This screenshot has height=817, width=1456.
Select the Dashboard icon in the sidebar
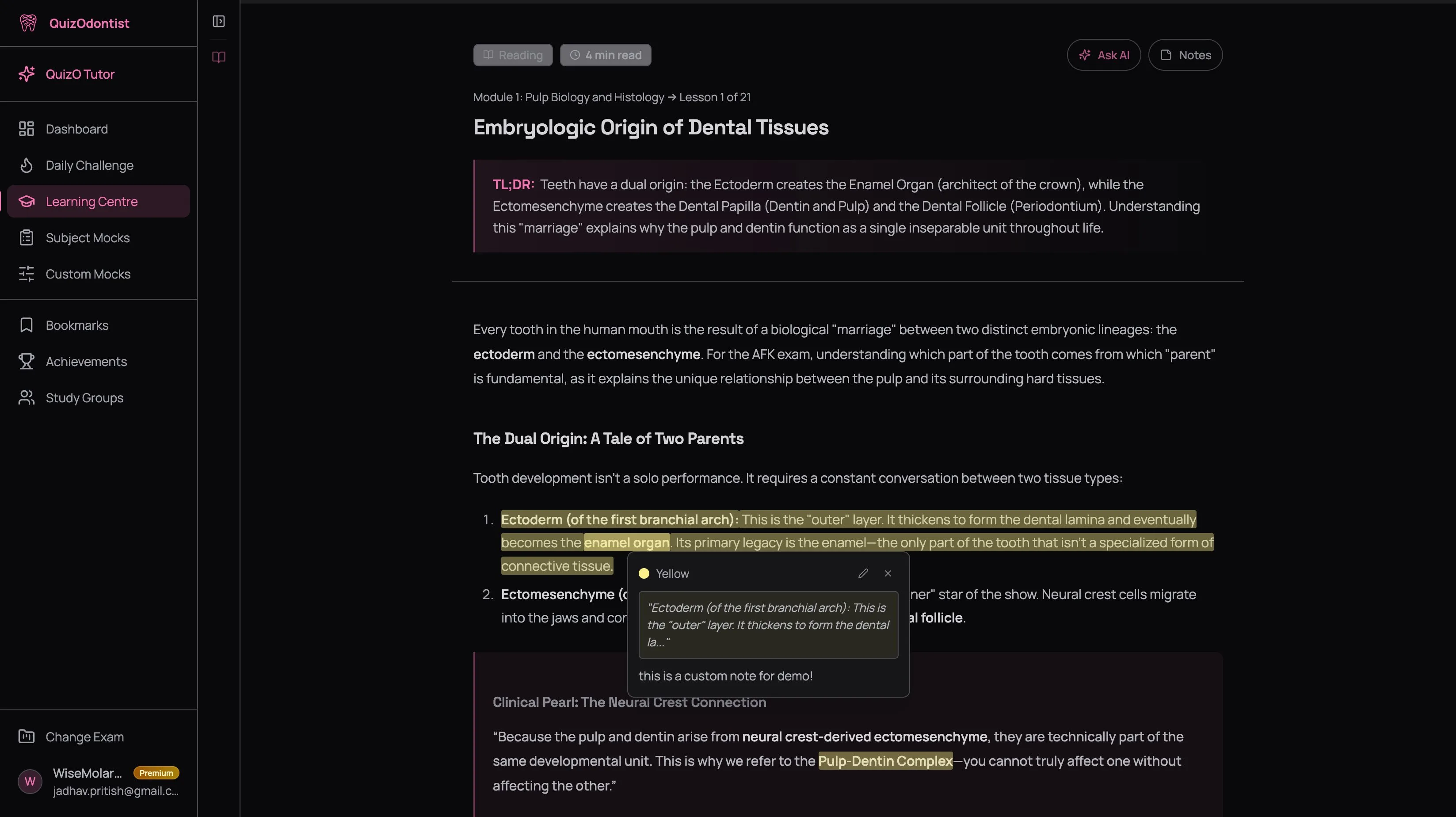tap(27, 129)
